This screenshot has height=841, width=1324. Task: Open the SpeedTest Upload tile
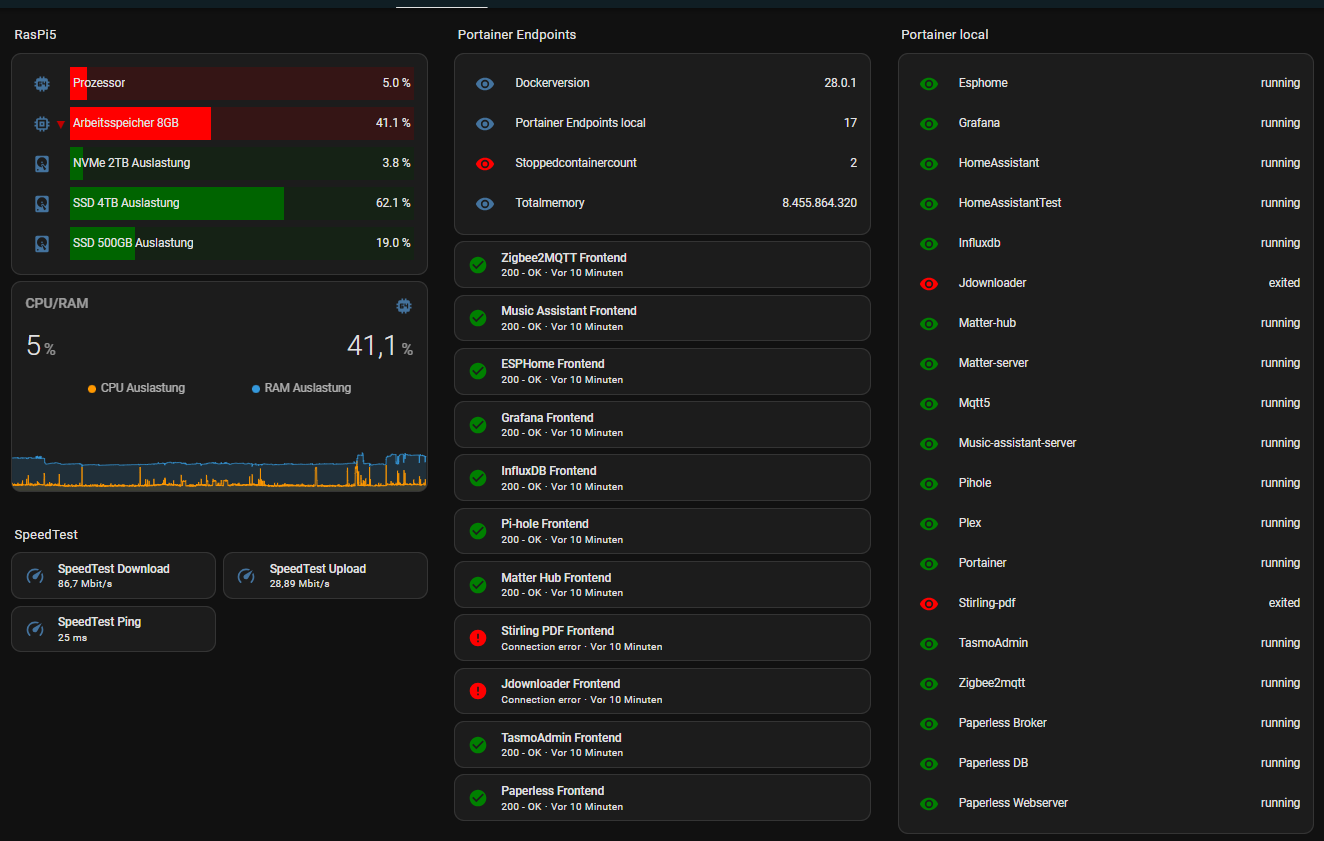pyautogui.click(x=325, y=575)
